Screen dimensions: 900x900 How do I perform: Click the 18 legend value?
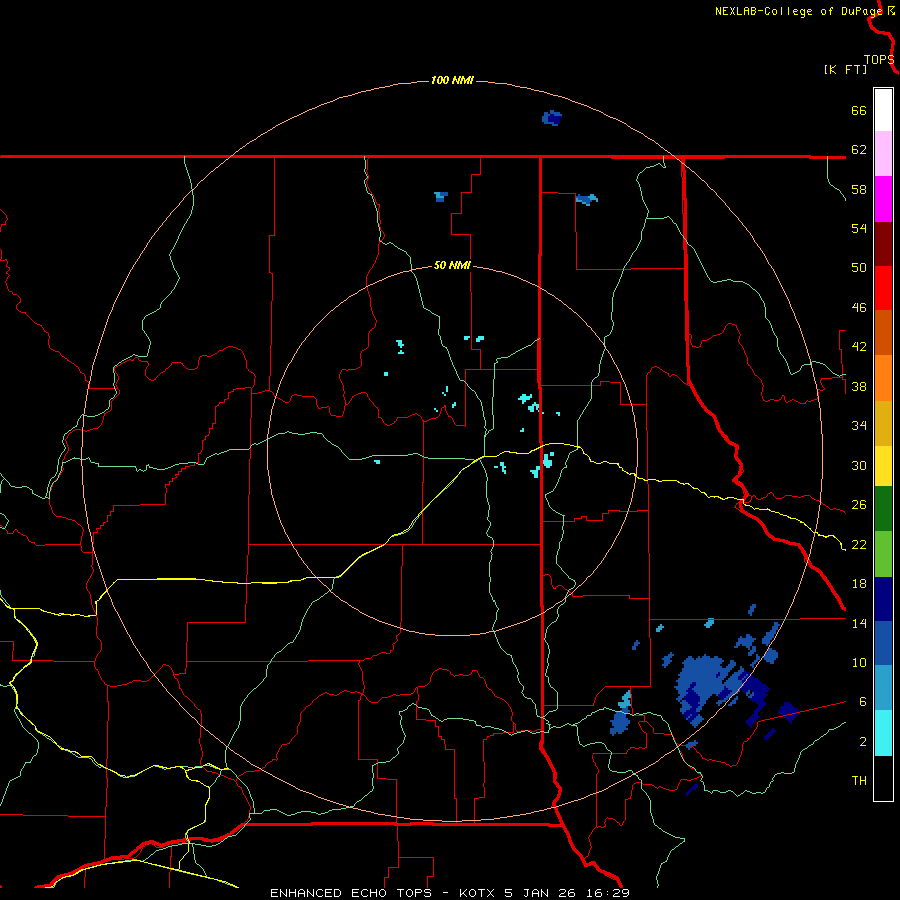tap(859, 584)
